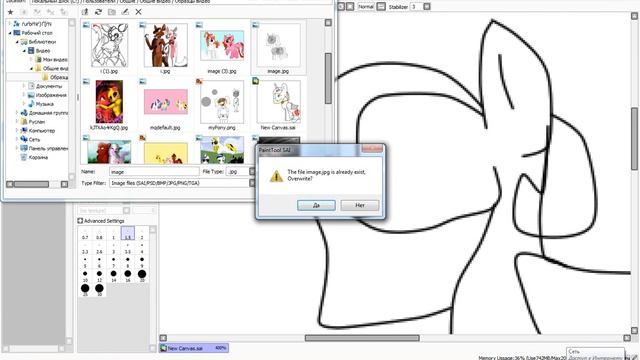Viewport: 640px width, 360px height.
Task: Expand the Компьютер tree node
Action: click(17, 131)
